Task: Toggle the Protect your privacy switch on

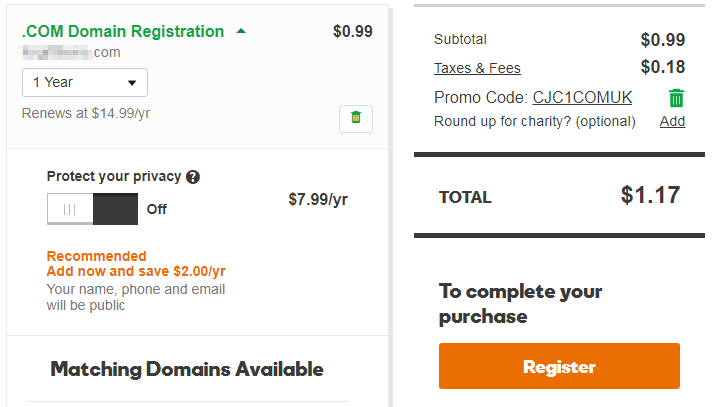Action: [x=93, y=210]
